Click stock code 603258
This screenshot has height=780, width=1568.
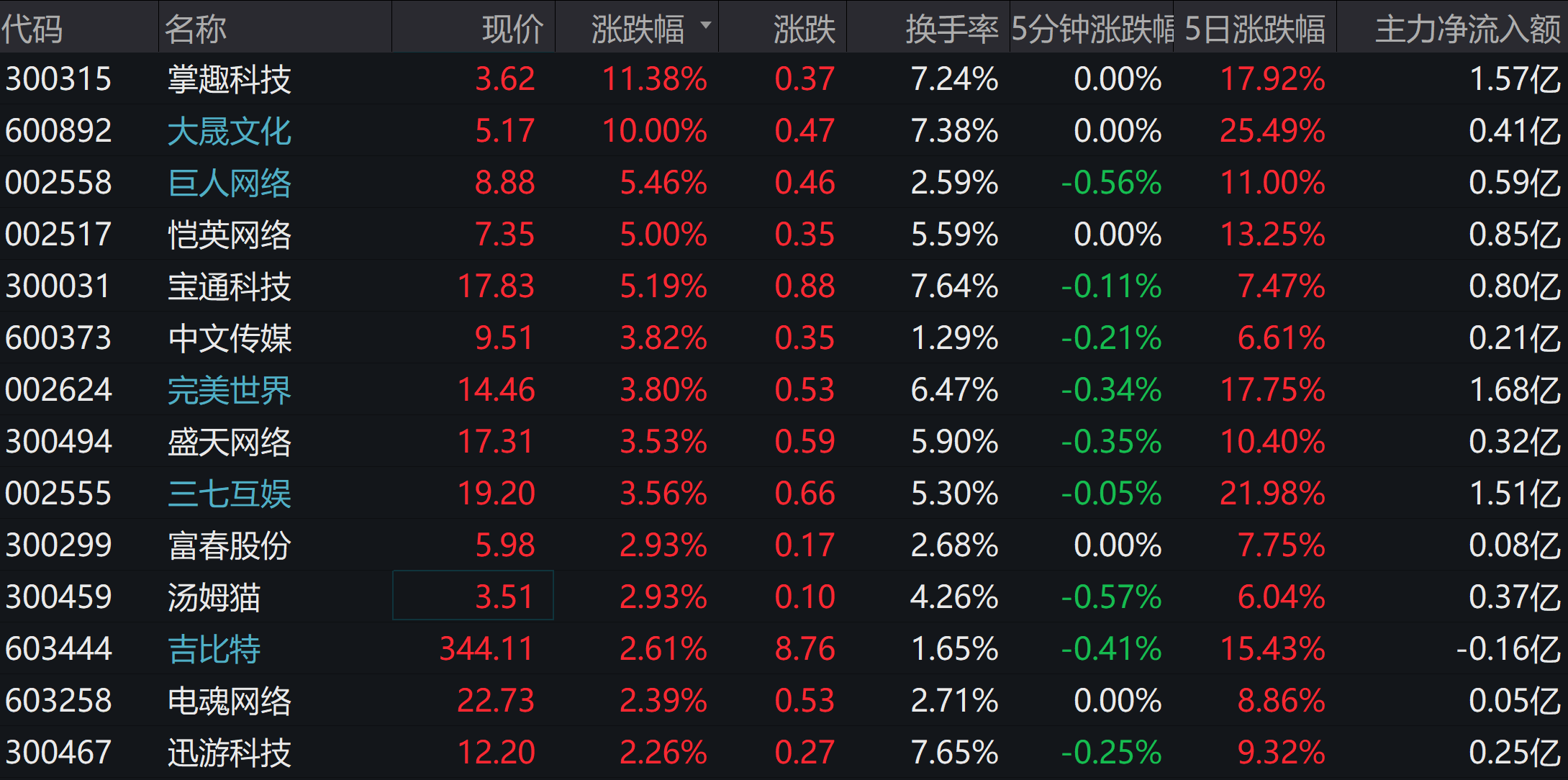(x=58, y=701)
